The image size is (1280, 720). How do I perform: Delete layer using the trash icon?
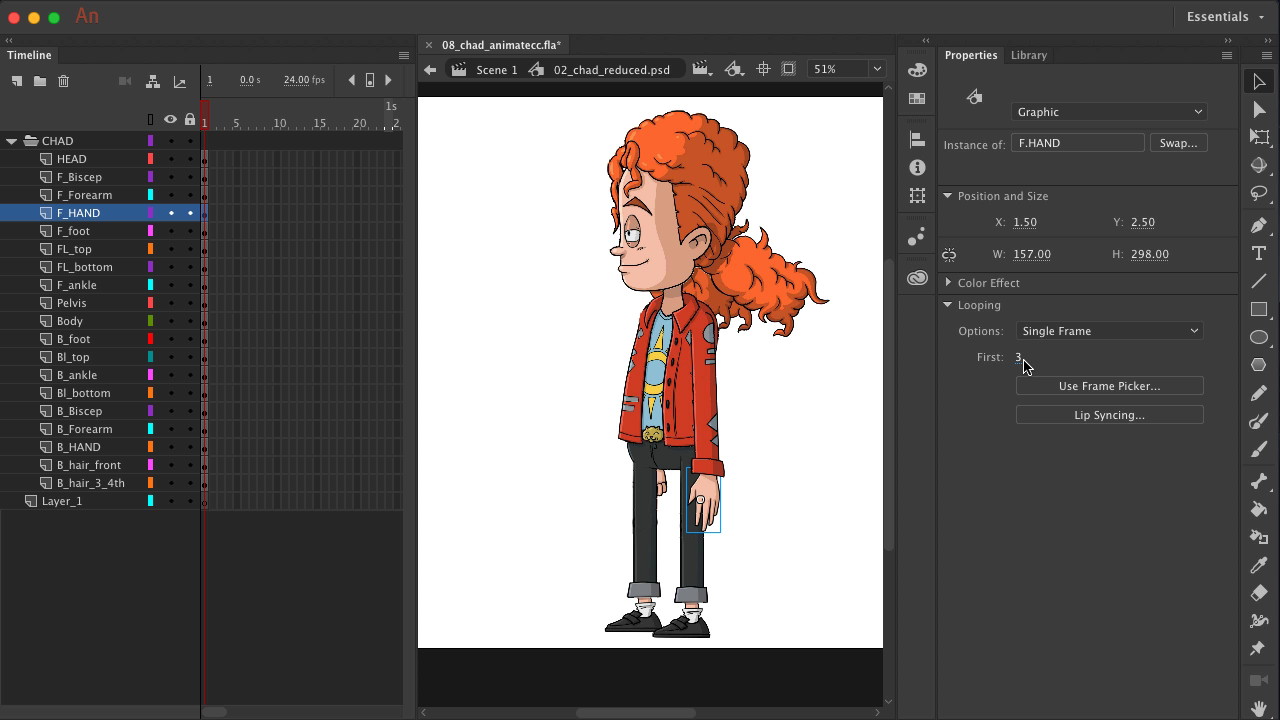pyautogui.click(x=63, y=81)
